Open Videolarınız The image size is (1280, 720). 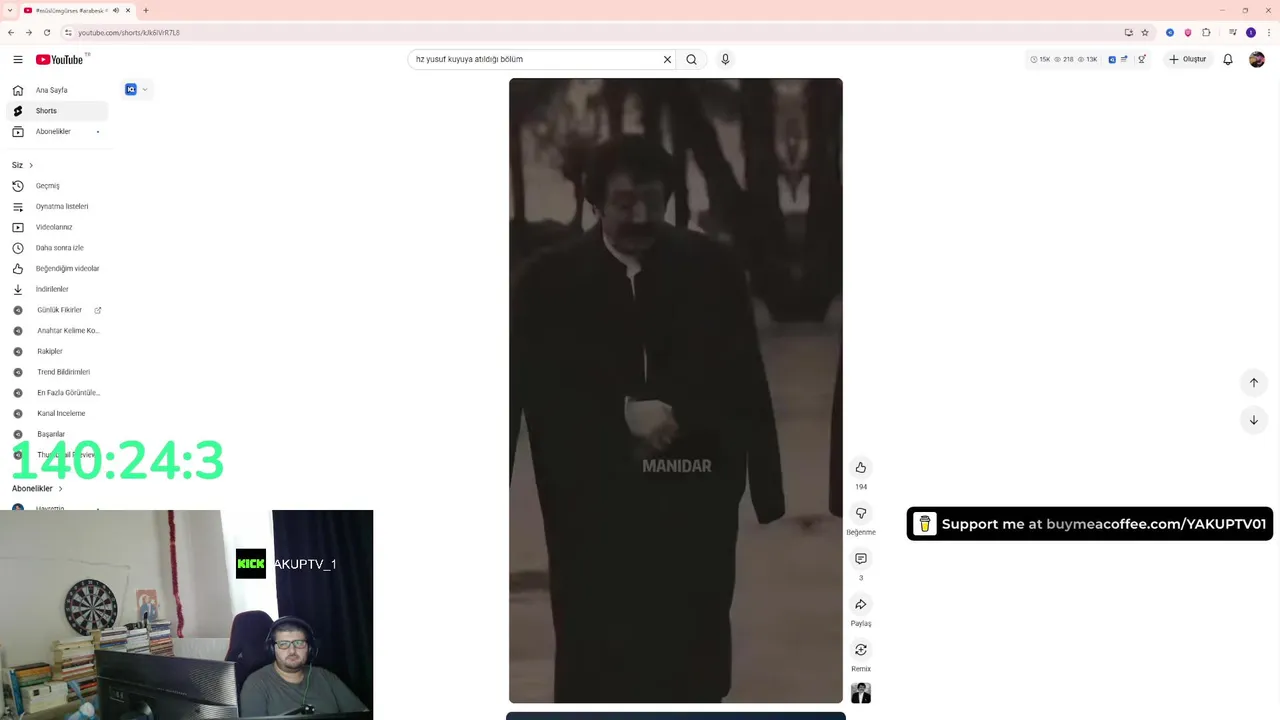pyautogui.click(x=57, y=227)
